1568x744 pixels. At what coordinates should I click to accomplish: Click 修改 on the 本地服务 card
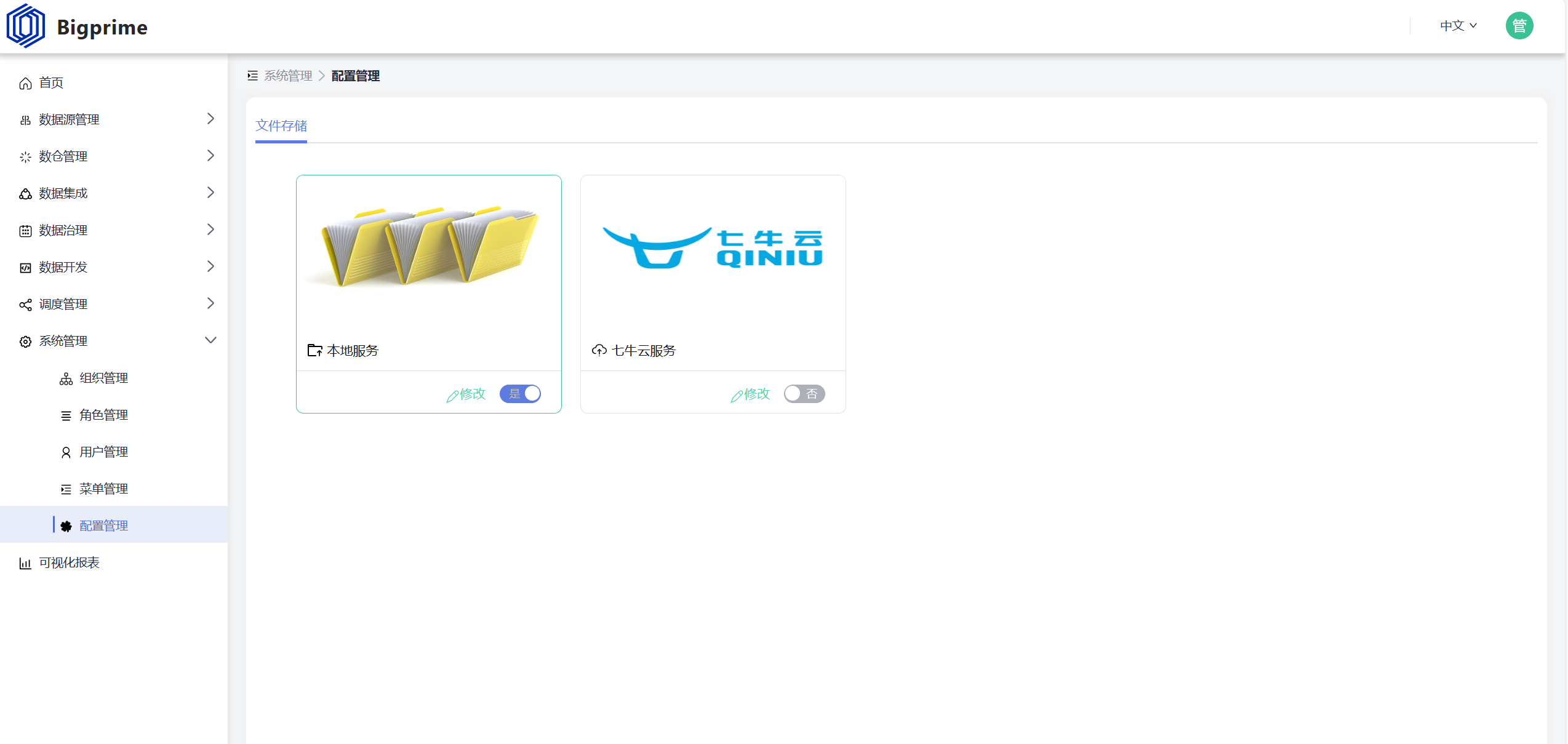(473, 394)
